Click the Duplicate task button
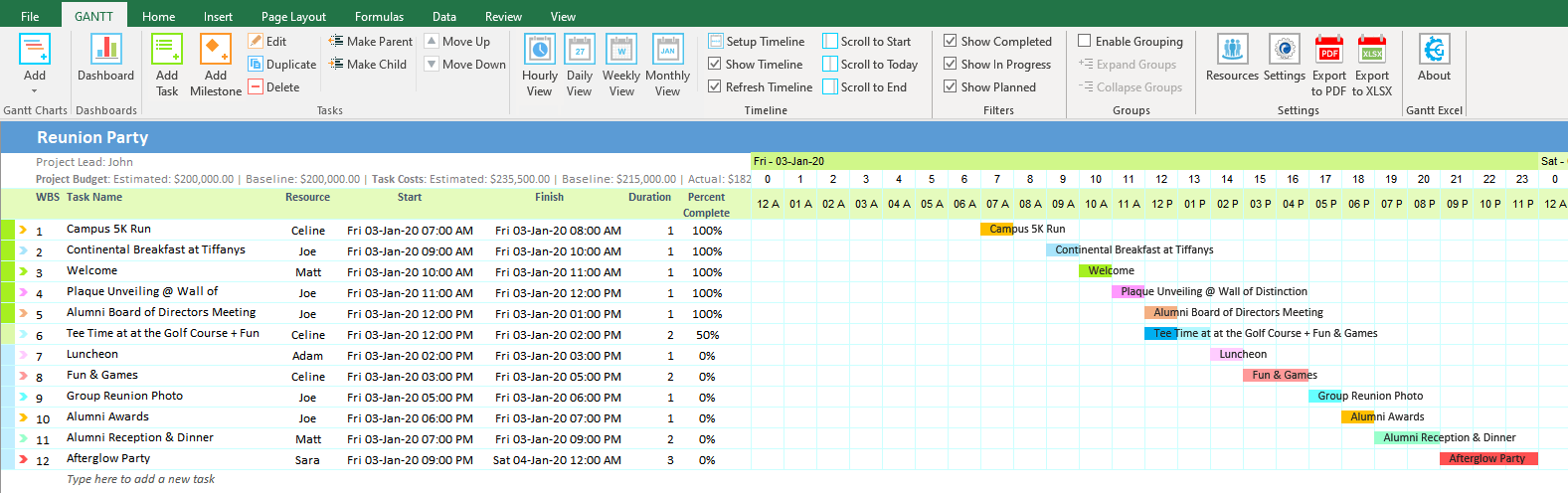The image size is (1568, 493). coord(282,64)
